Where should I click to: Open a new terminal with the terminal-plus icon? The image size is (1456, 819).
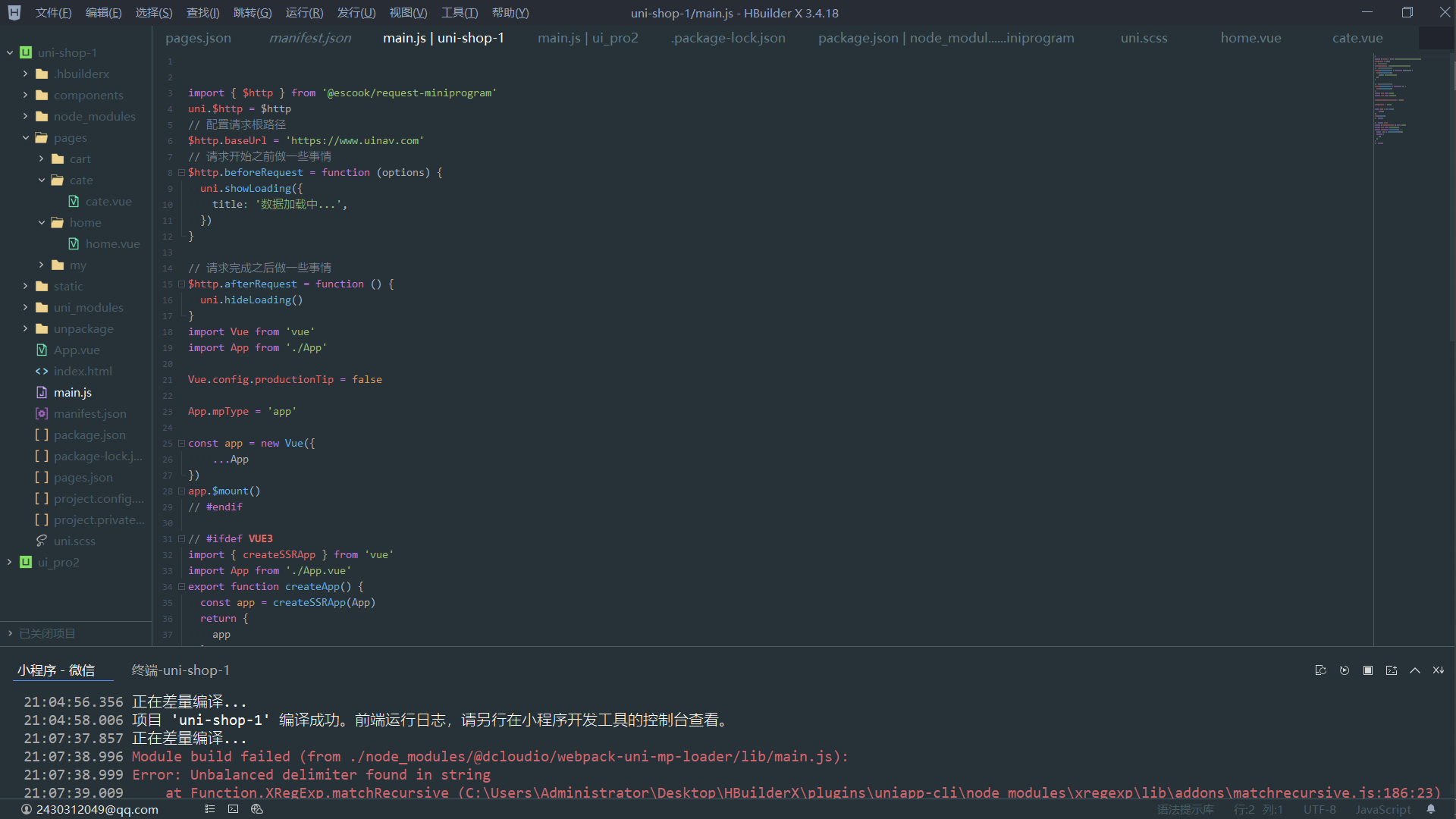1392,670
